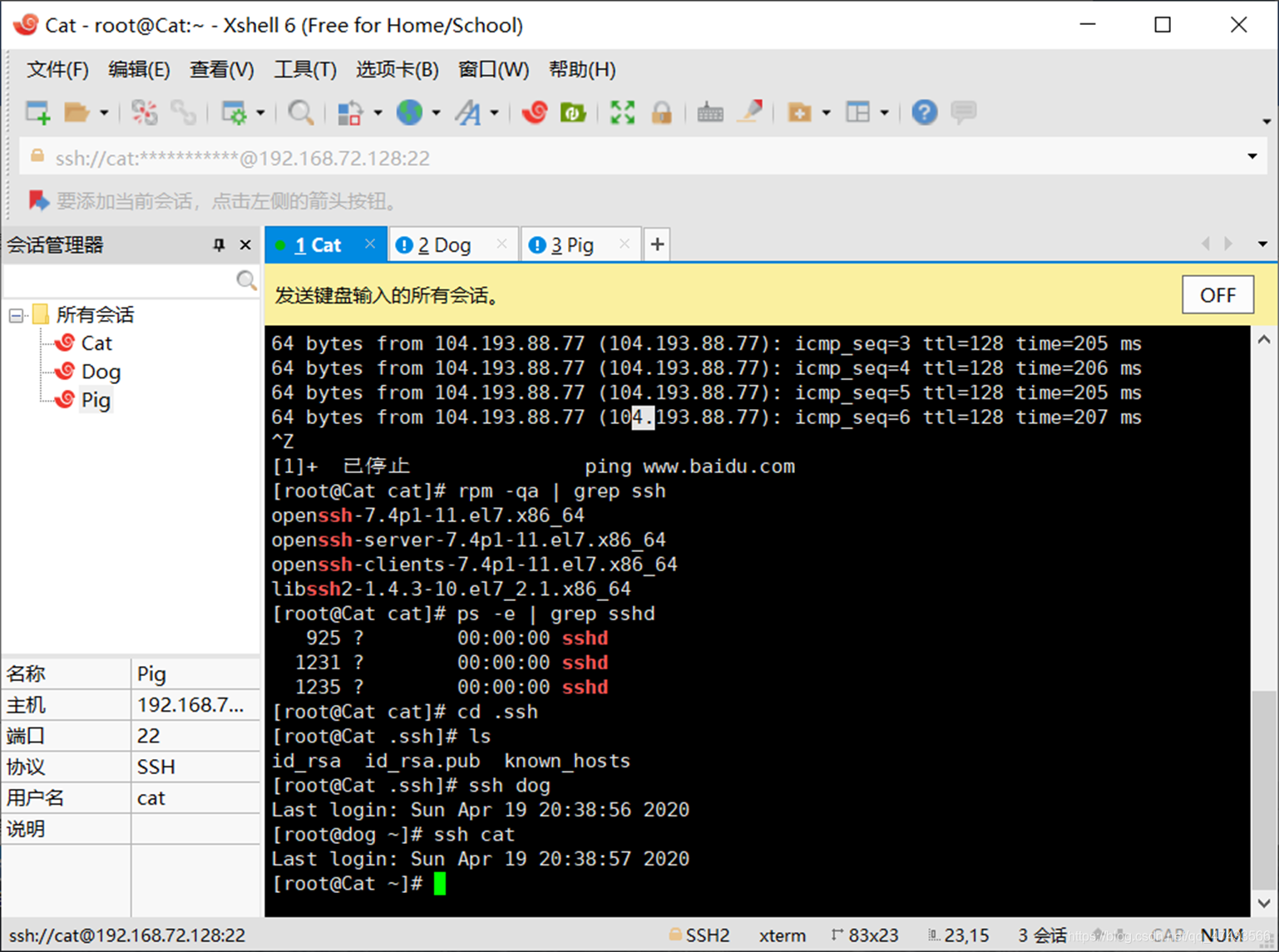Viewport: 1279px width, 952px height.
Task: Click the highlighter pen toolbar icon
Action: pyautogui.click(x=750, y=112)
